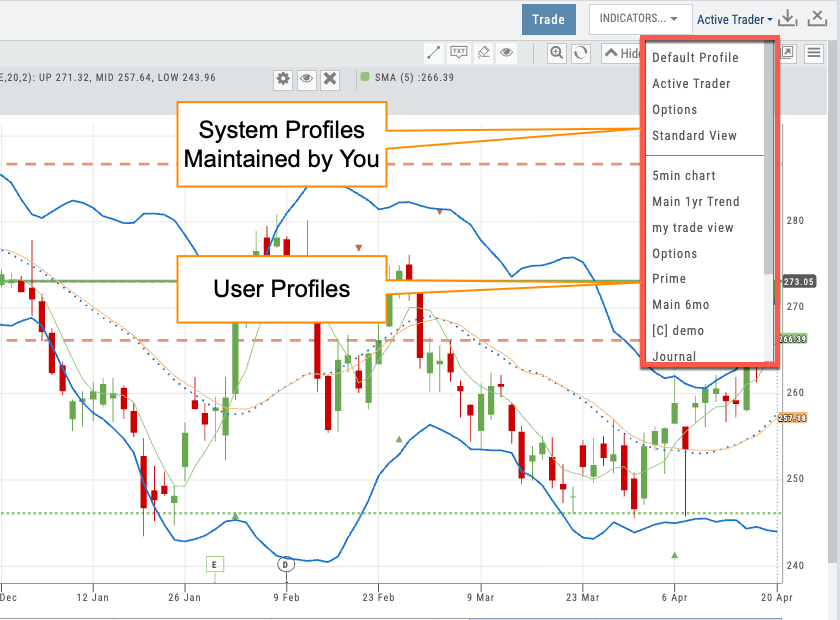
Task: Click the delete profile X icon
Action: [816, 19]
